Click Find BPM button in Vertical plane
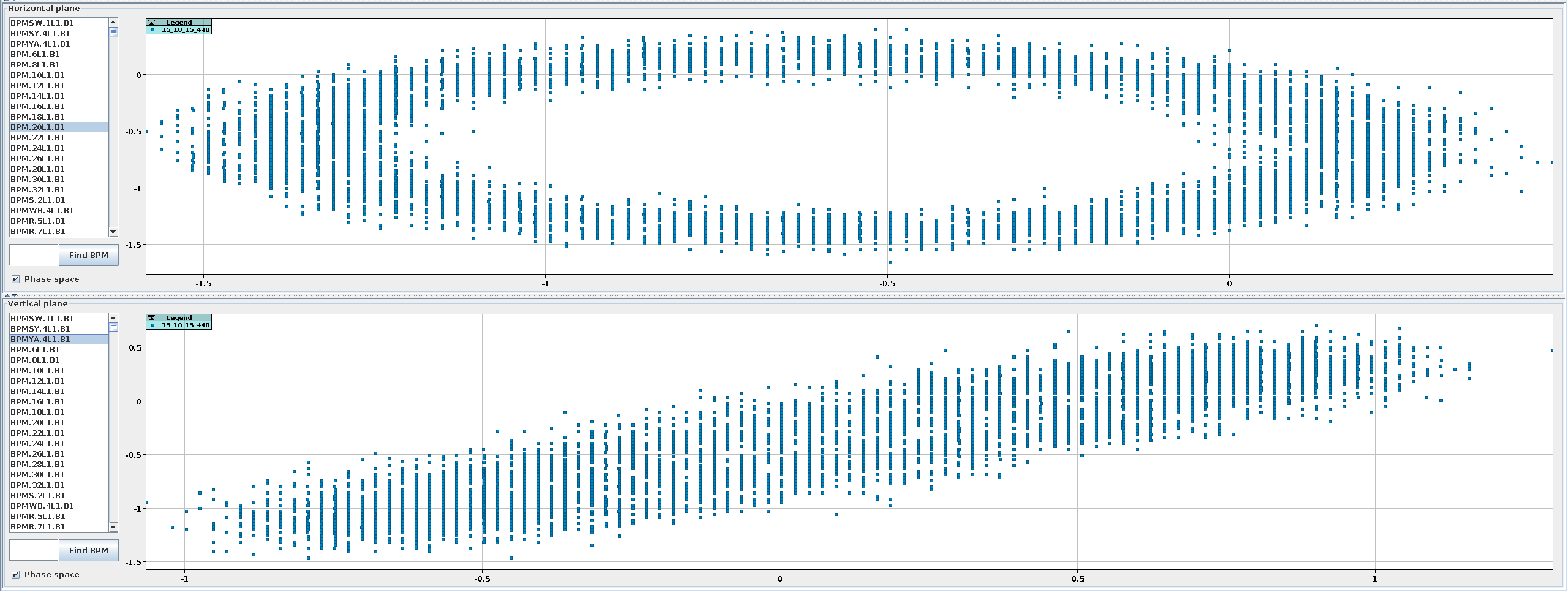 click(x=88, y=550)
